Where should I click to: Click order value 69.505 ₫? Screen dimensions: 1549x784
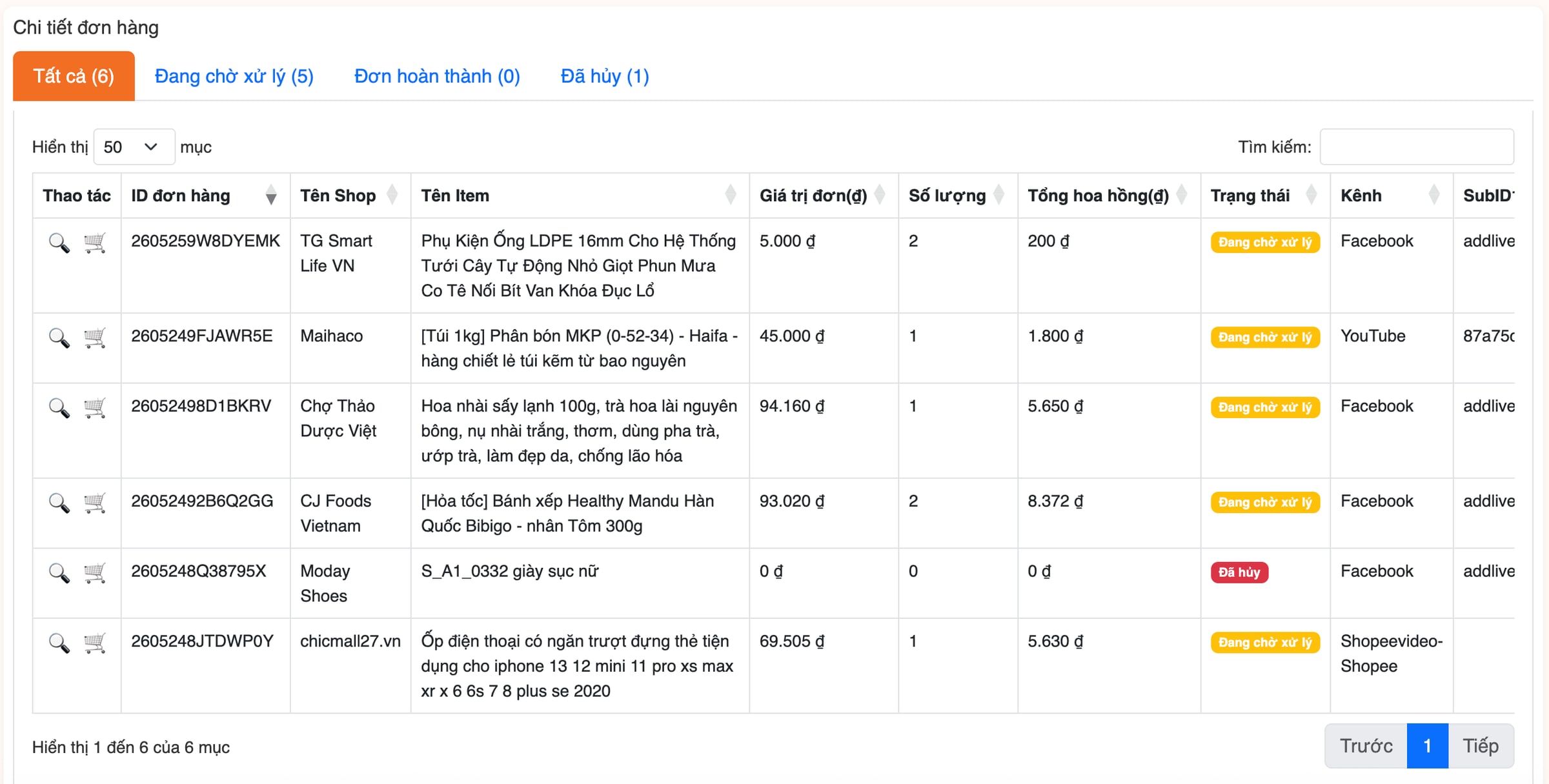click(792, 641)
